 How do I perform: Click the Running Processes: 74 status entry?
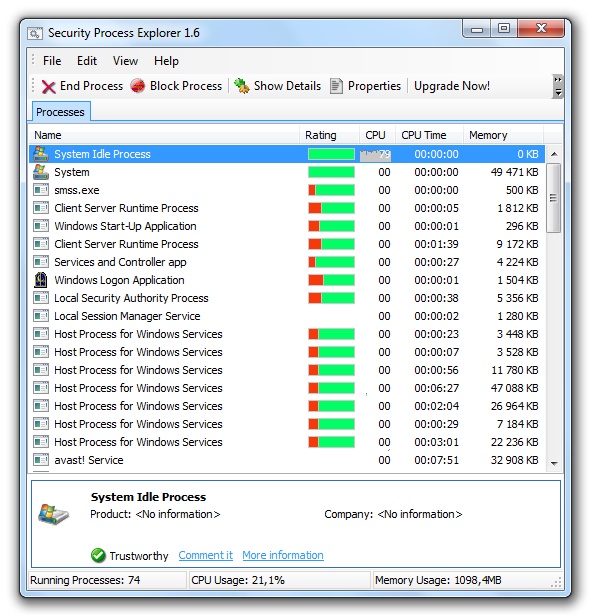[107, 580]
